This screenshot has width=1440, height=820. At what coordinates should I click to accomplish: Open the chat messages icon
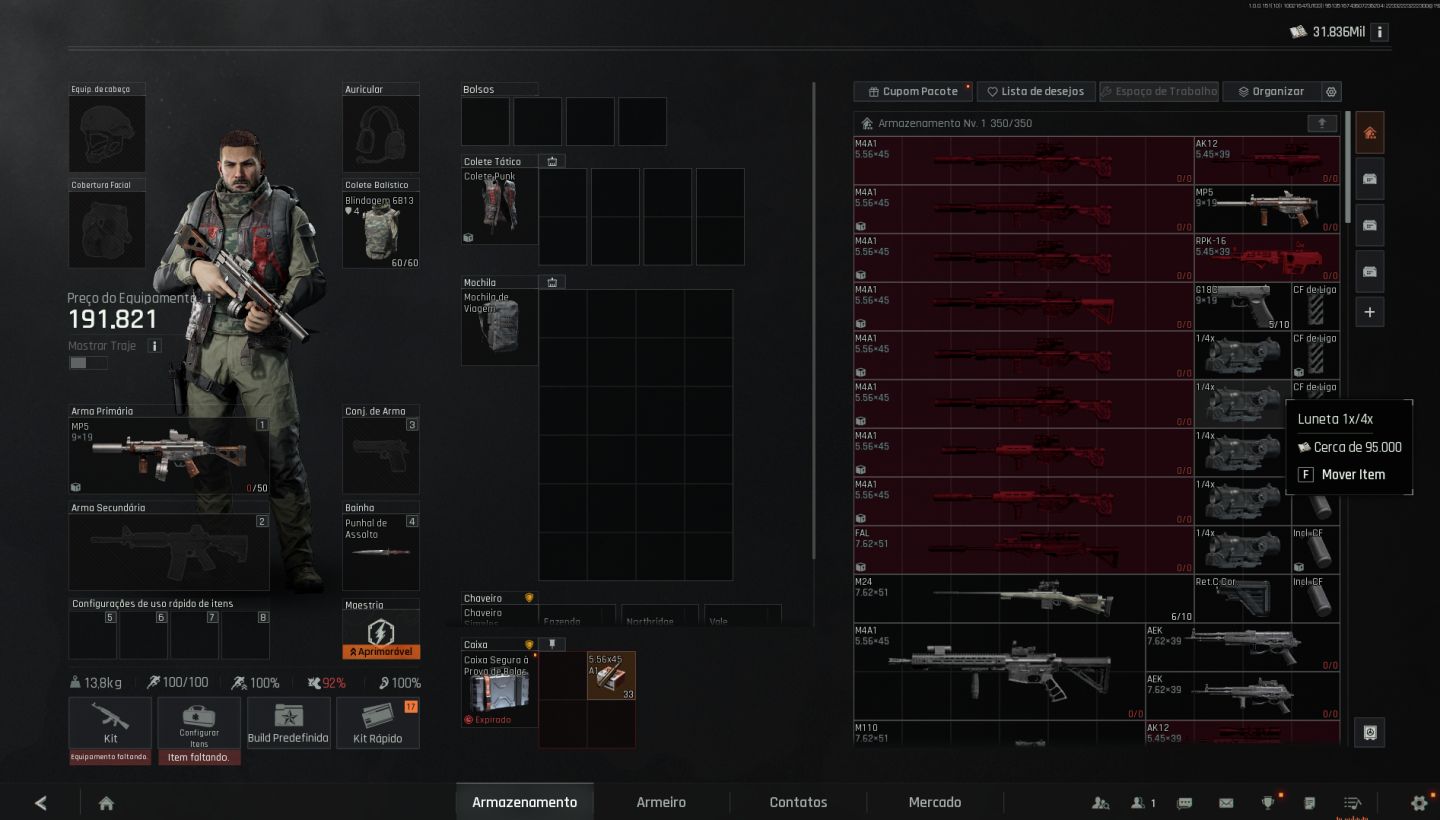point(1185,802)
